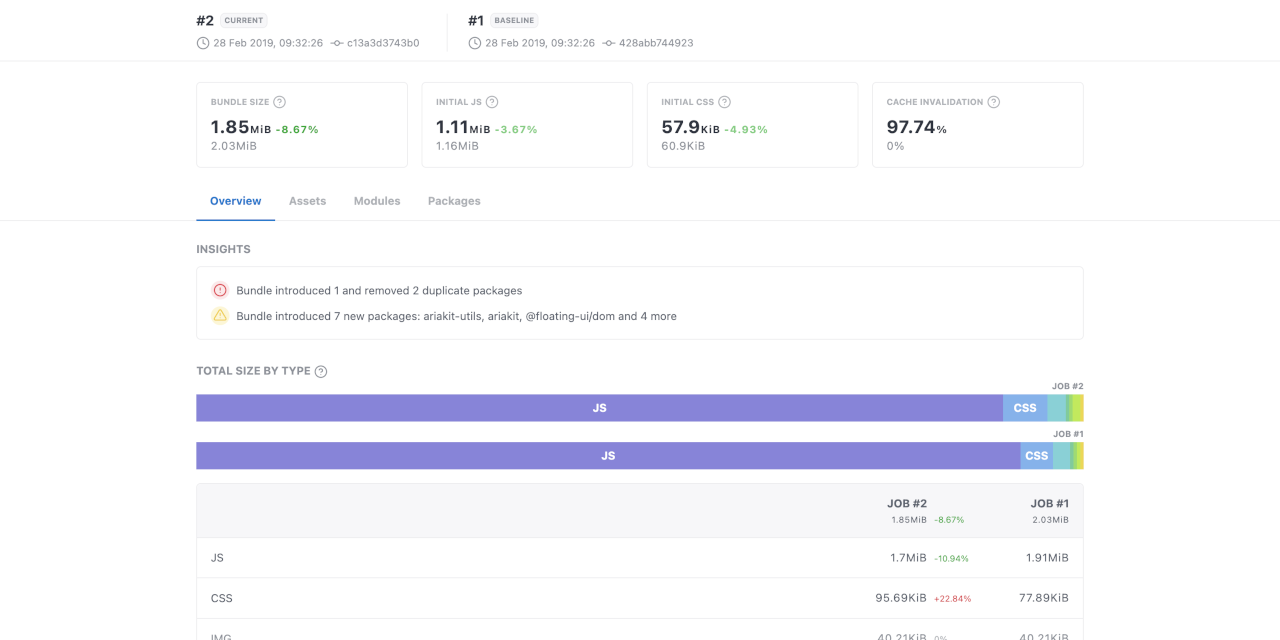Switch to the Packages tab
The width and height of the screenshot is (1280, 640).
pos(454,200)
